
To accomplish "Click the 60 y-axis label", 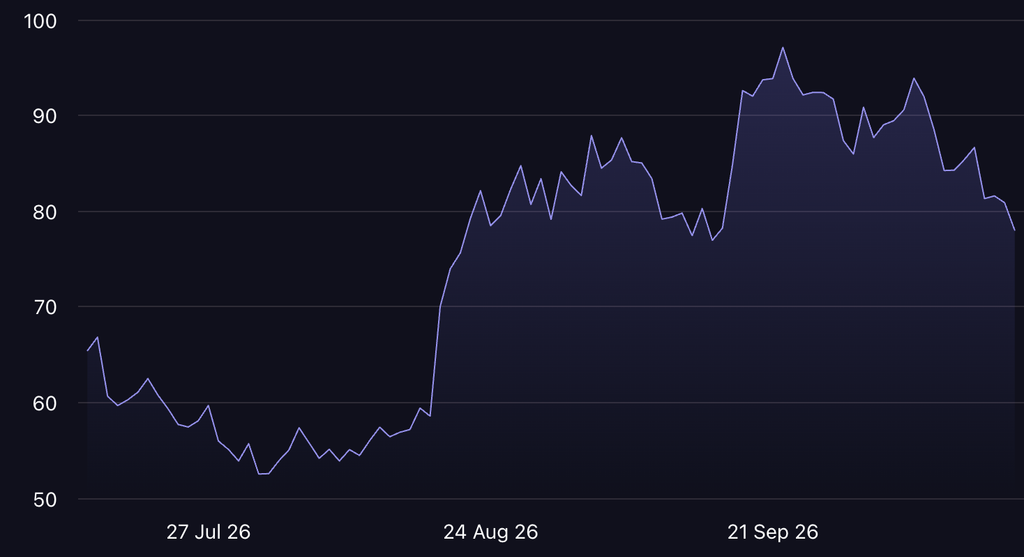I will click(45, 404).
